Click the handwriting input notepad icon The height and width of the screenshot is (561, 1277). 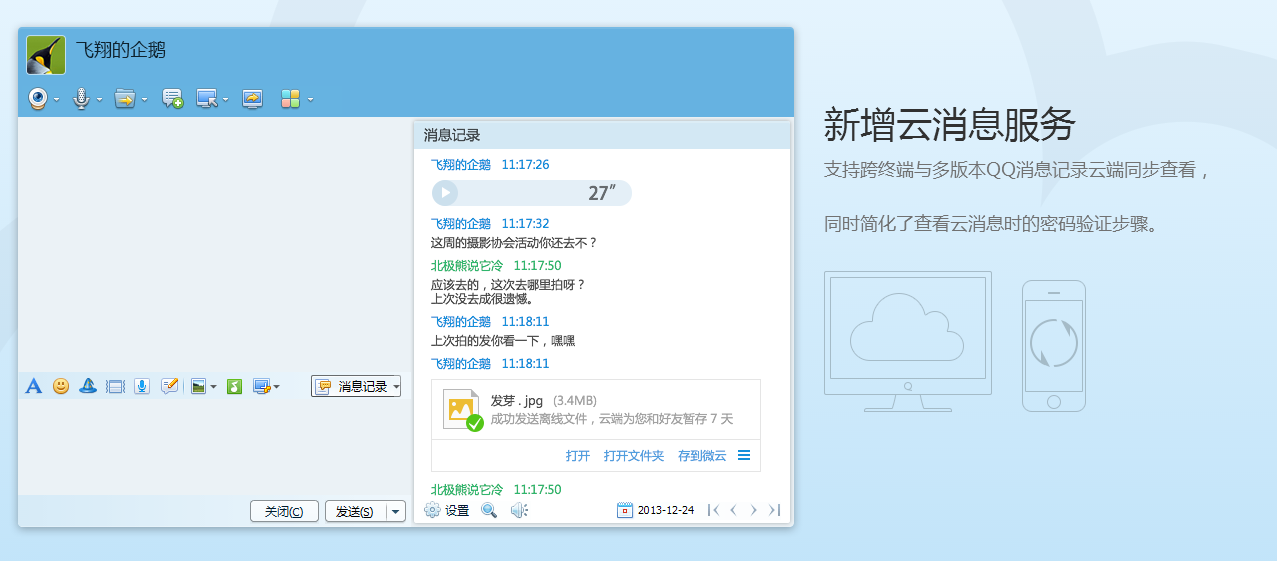click(169, 386)
